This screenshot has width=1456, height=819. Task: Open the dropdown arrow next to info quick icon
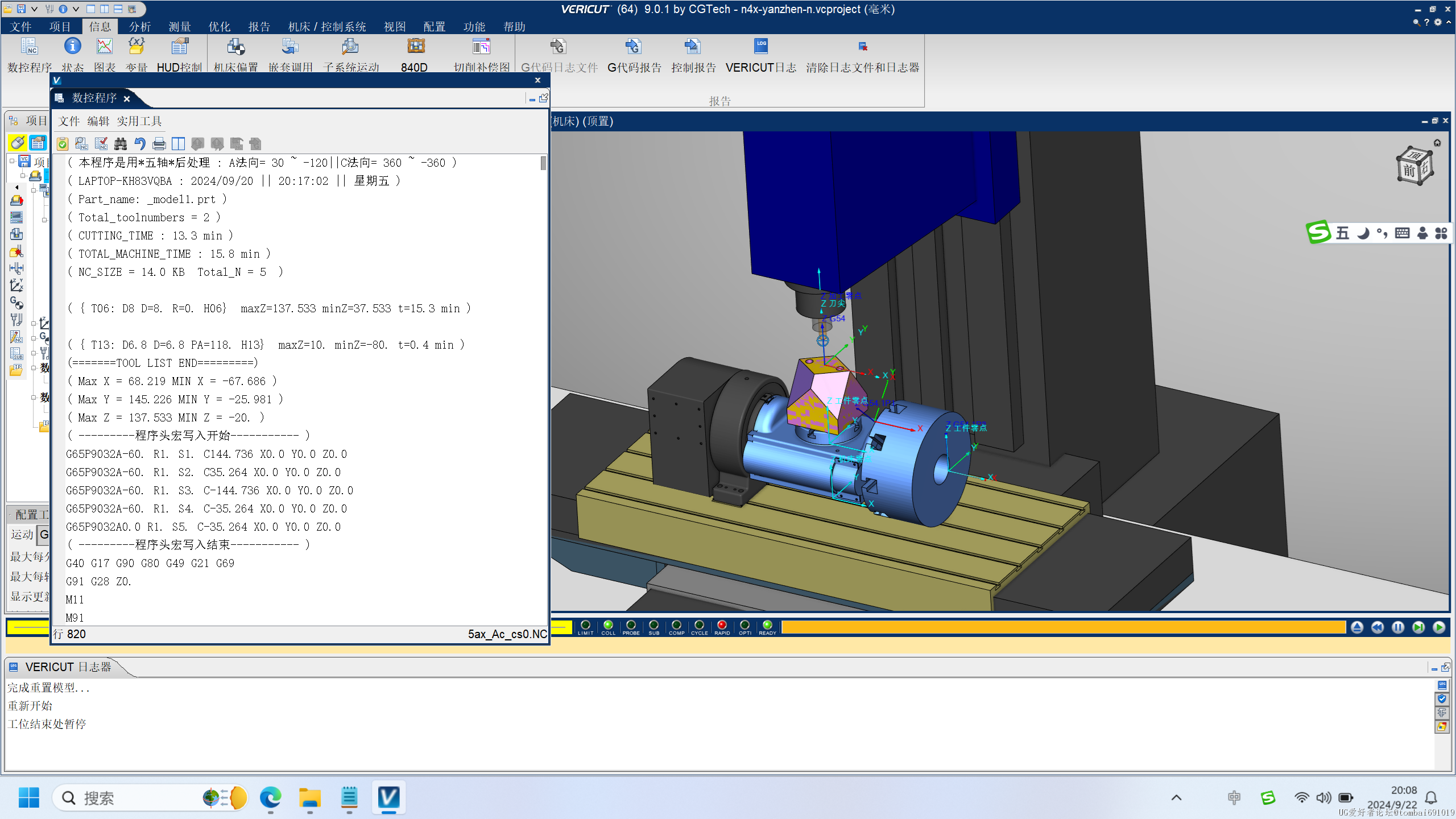[x=76, y=9]
